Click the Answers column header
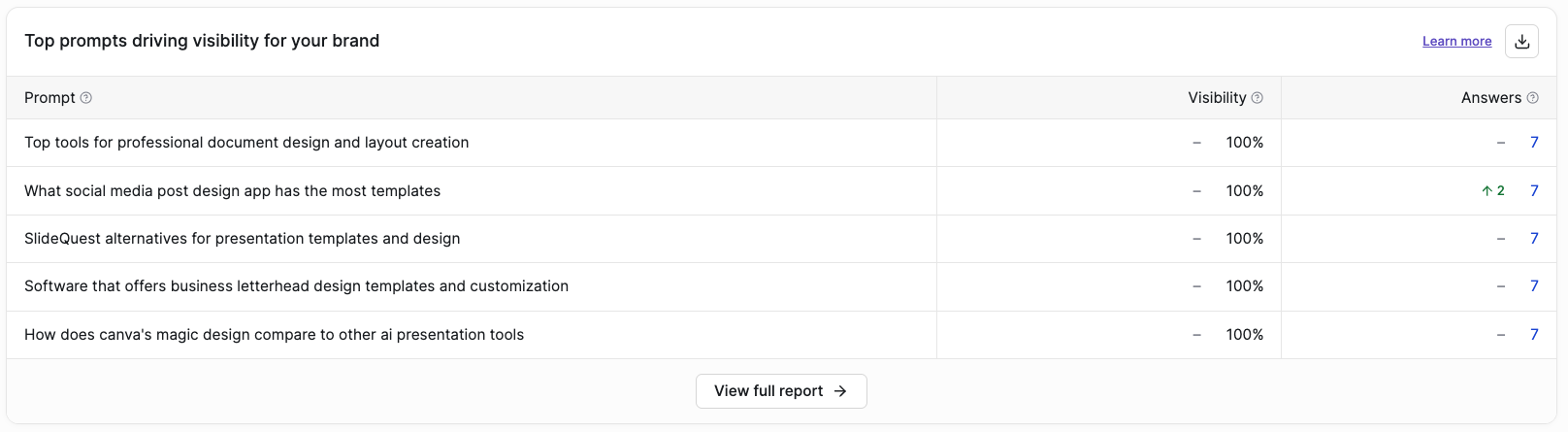The height and width of the screenshot is (432, 1568). click(1491, 98)
